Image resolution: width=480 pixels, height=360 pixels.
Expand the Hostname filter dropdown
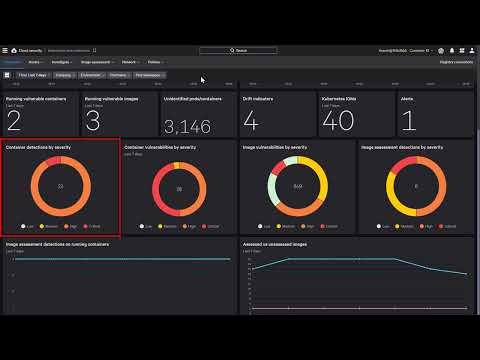[x=119, y=75]
